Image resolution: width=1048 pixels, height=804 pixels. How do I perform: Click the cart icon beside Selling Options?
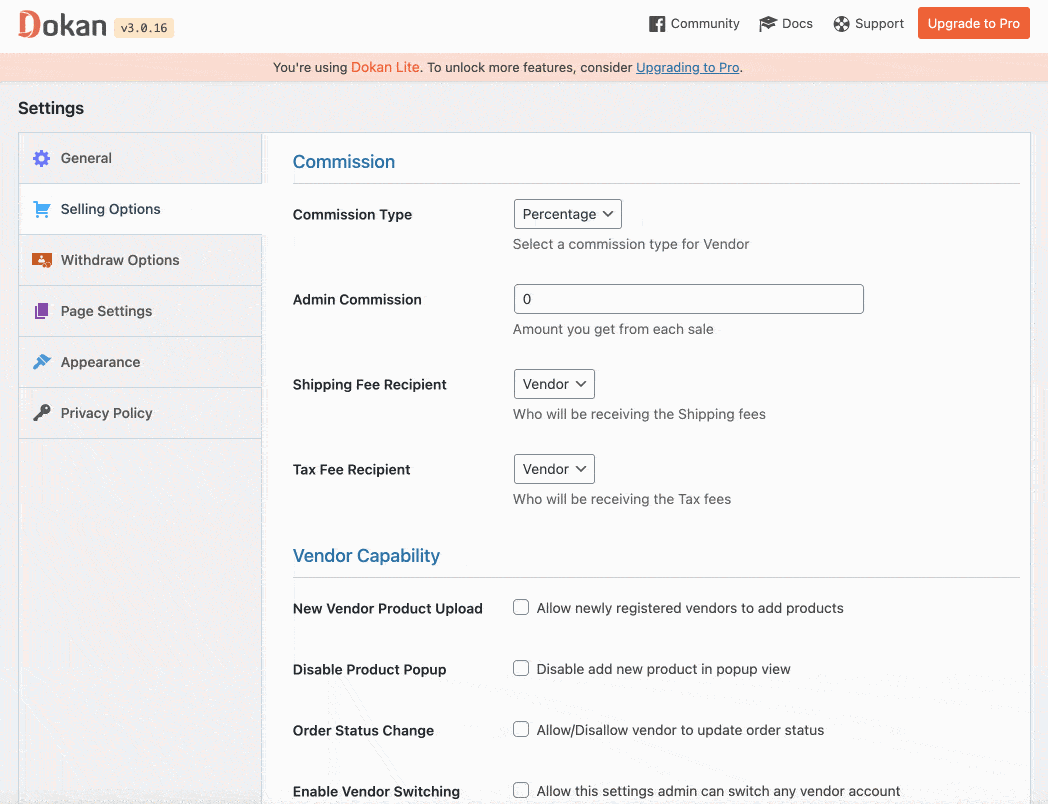(41, 209)
